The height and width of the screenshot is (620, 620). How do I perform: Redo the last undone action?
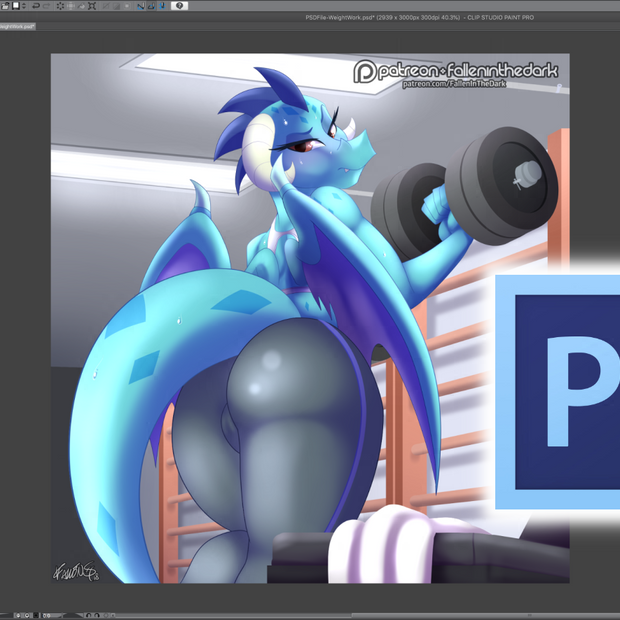tap(47, 6)
